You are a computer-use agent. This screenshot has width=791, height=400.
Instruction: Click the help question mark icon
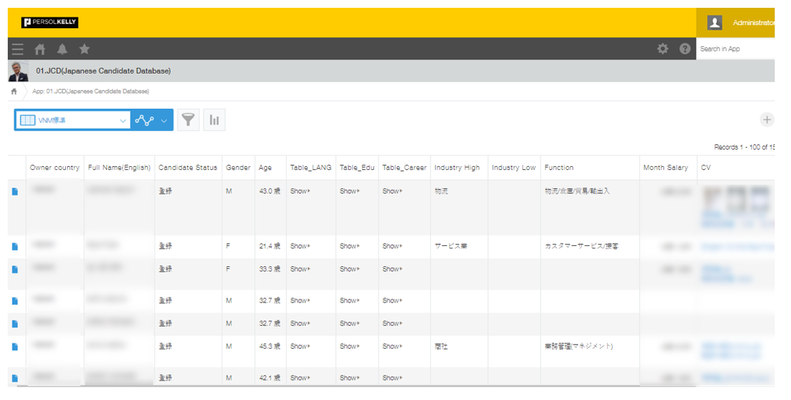(685, 48)
